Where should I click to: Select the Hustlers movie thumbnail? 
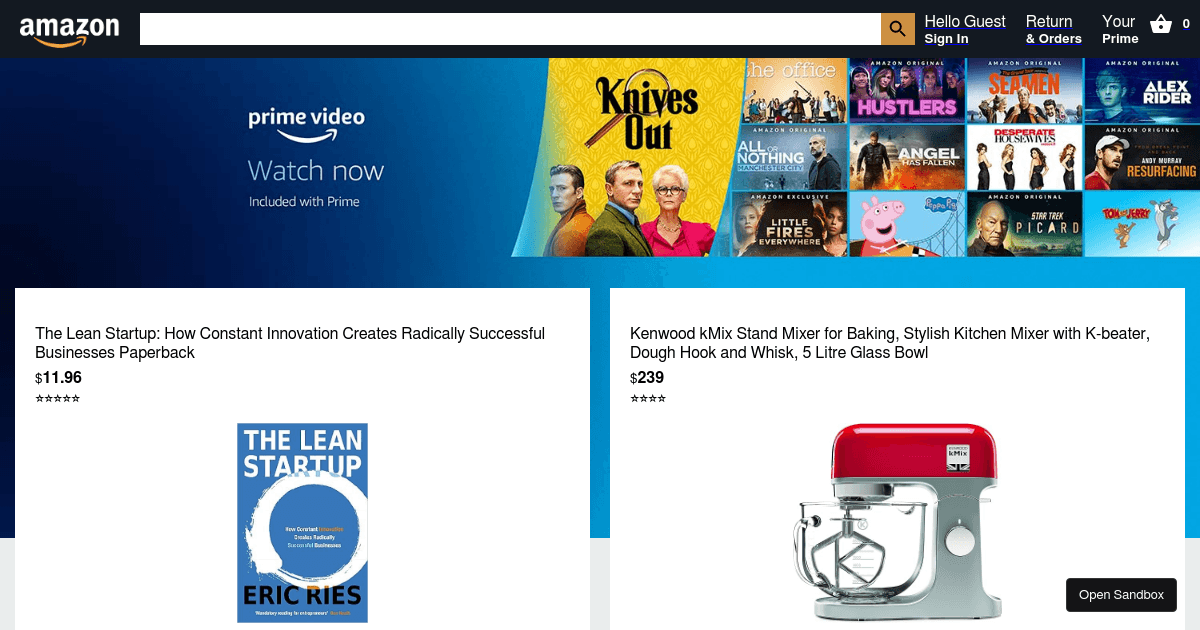(907, 90)
